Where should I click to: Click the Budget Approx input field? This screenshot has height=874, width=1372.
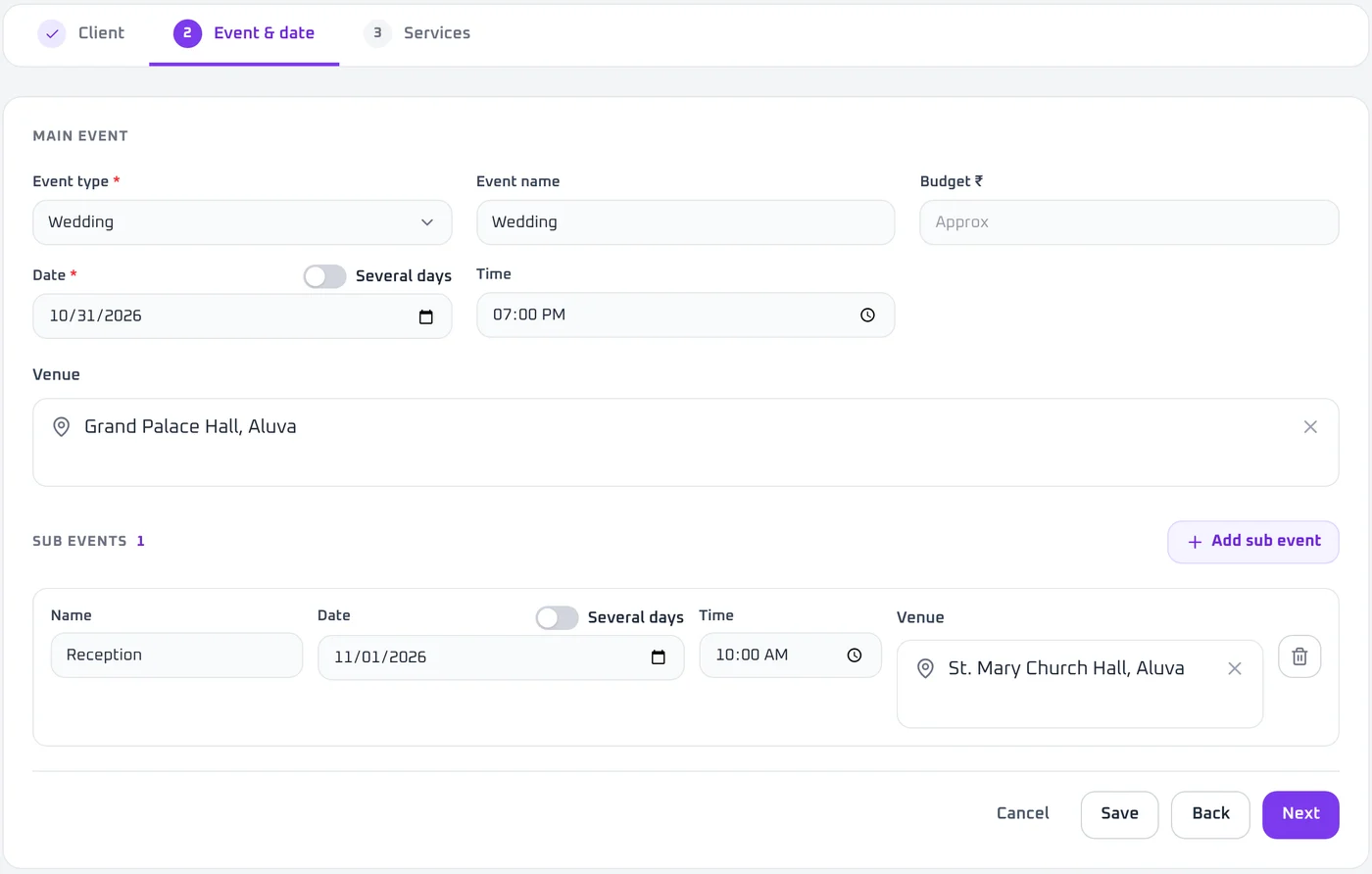tap(1129, 222)
